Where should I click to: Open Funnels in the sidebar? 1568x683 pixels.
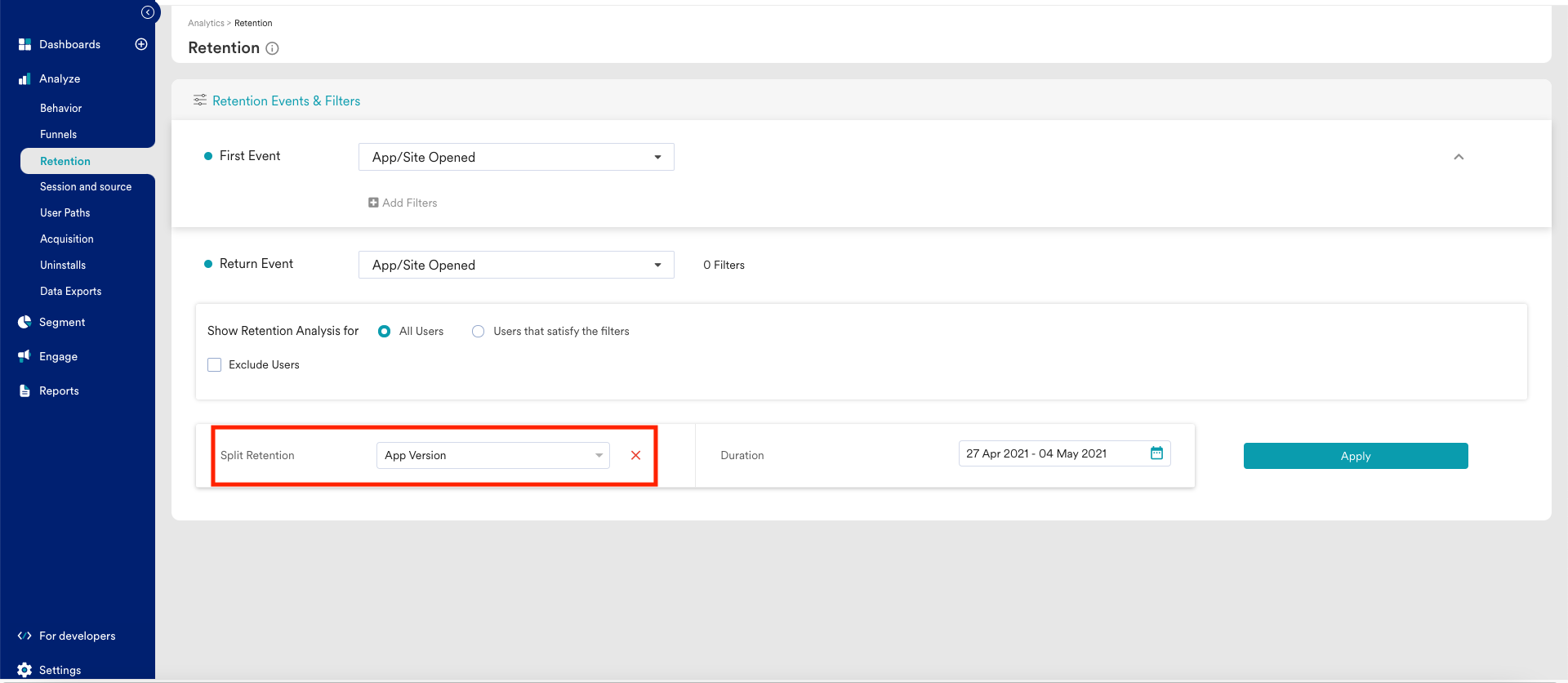pyautogui.click(x=59, y=135)
